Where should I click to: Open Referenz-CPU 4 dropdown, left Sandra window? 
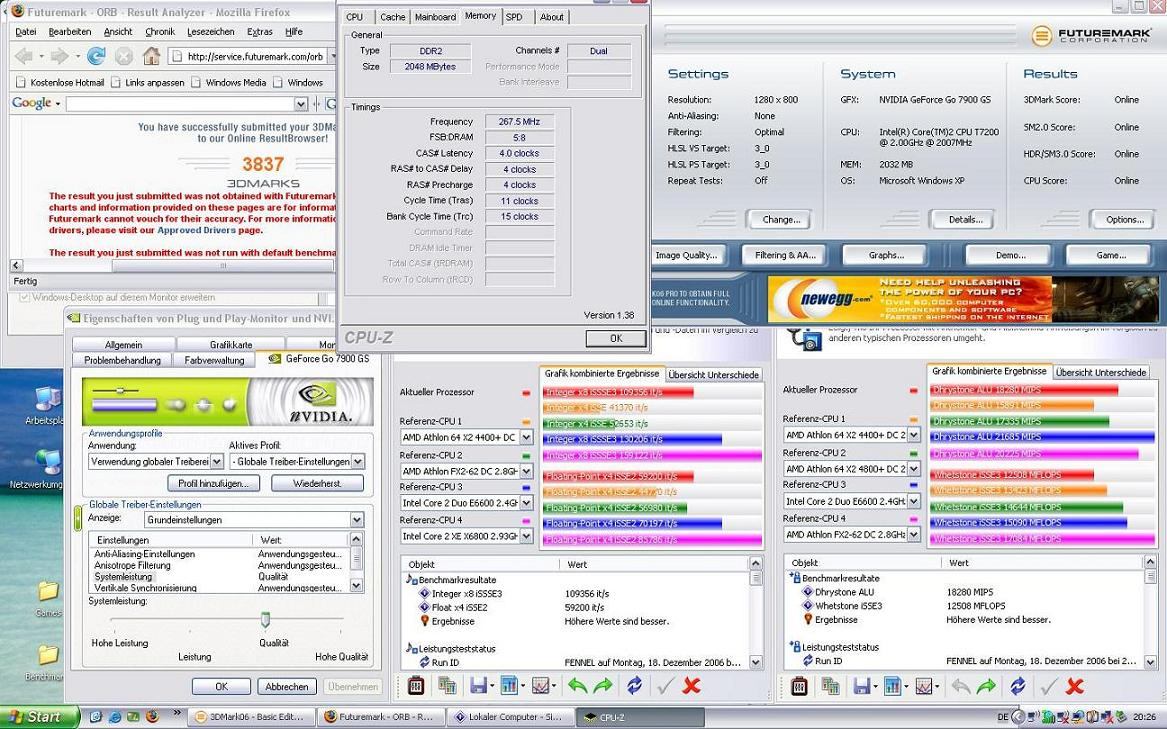[x=526, y=536]
